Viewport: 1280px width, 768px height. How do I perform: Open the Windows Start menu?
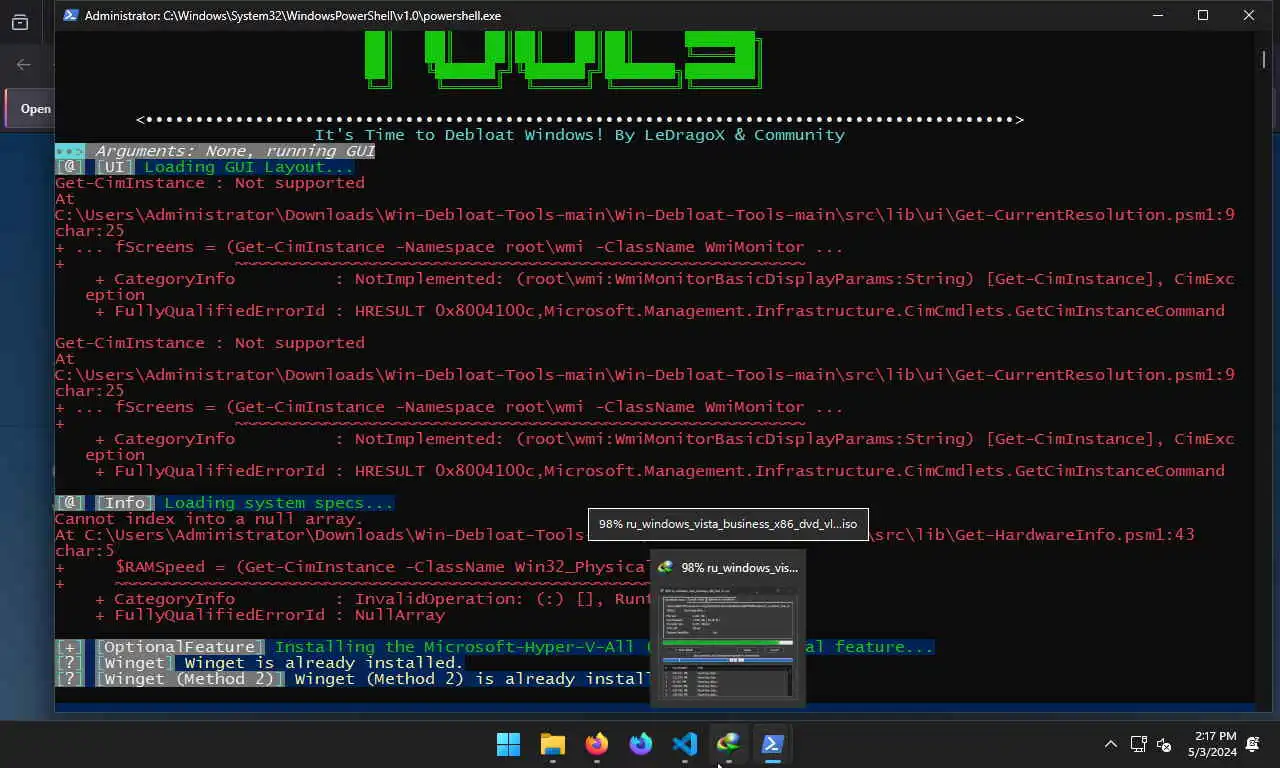509,744
